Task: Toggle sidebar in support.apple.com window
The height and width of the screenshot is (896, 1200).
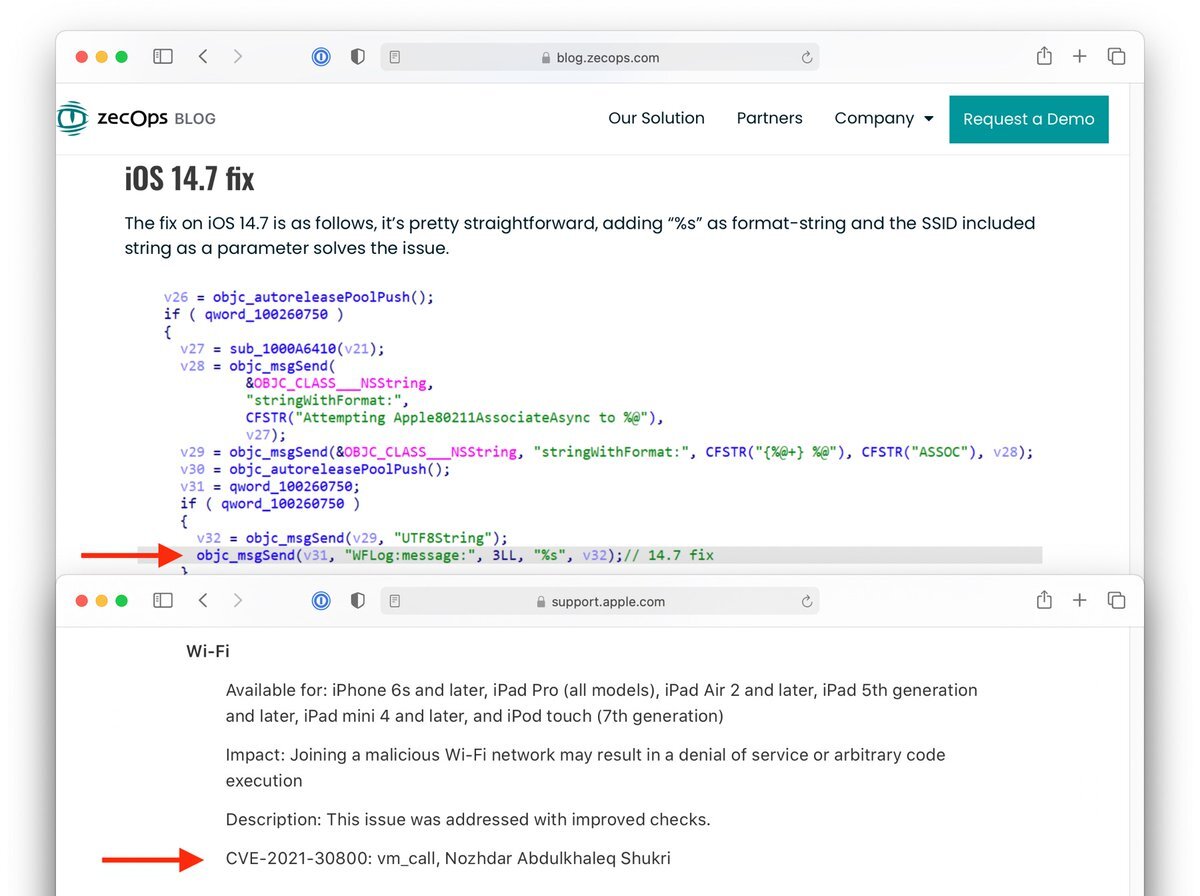Action: tap(163, 601)
